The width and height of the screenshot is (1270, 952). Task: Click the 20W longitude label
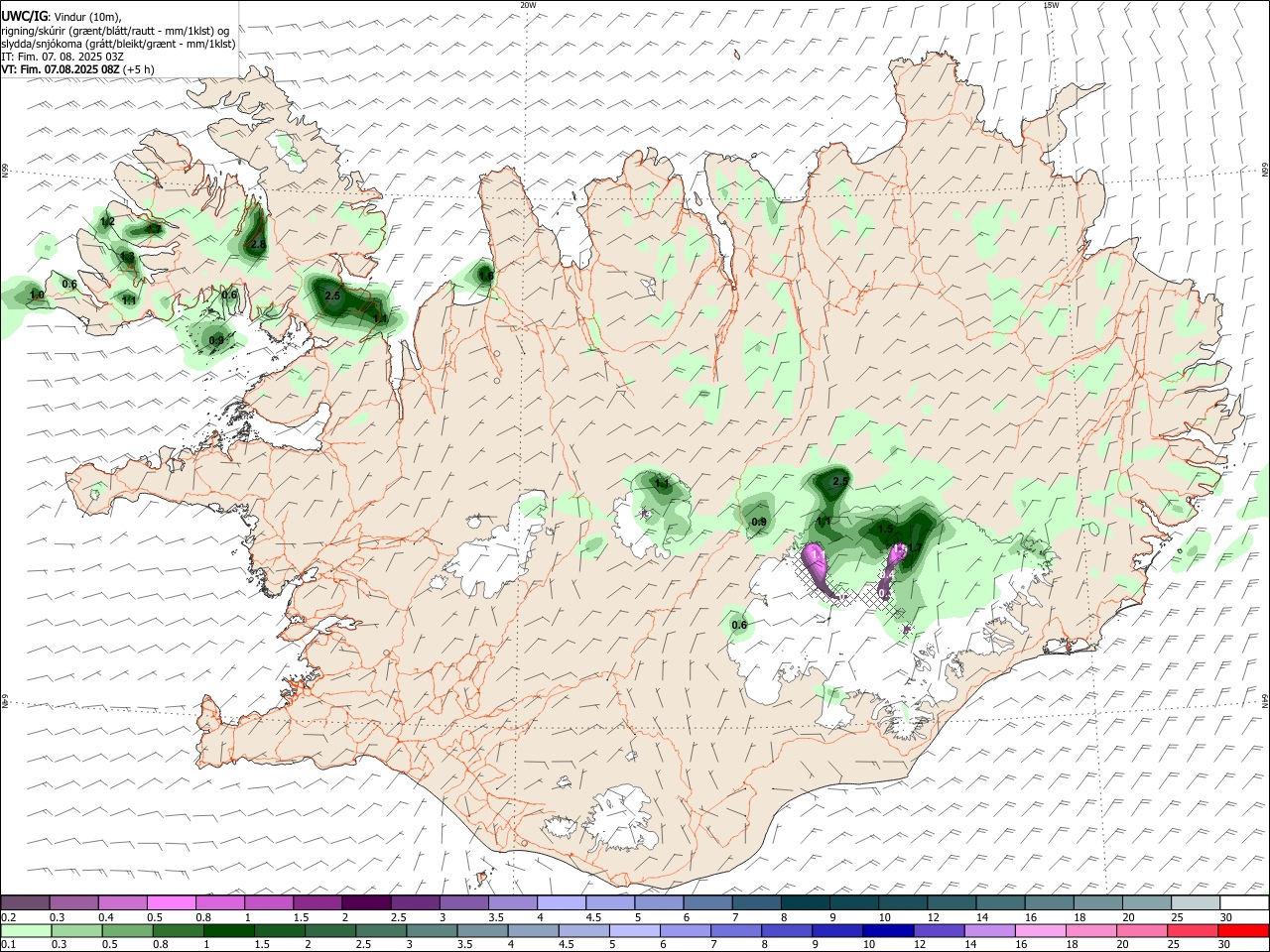(x=529, y=5)
